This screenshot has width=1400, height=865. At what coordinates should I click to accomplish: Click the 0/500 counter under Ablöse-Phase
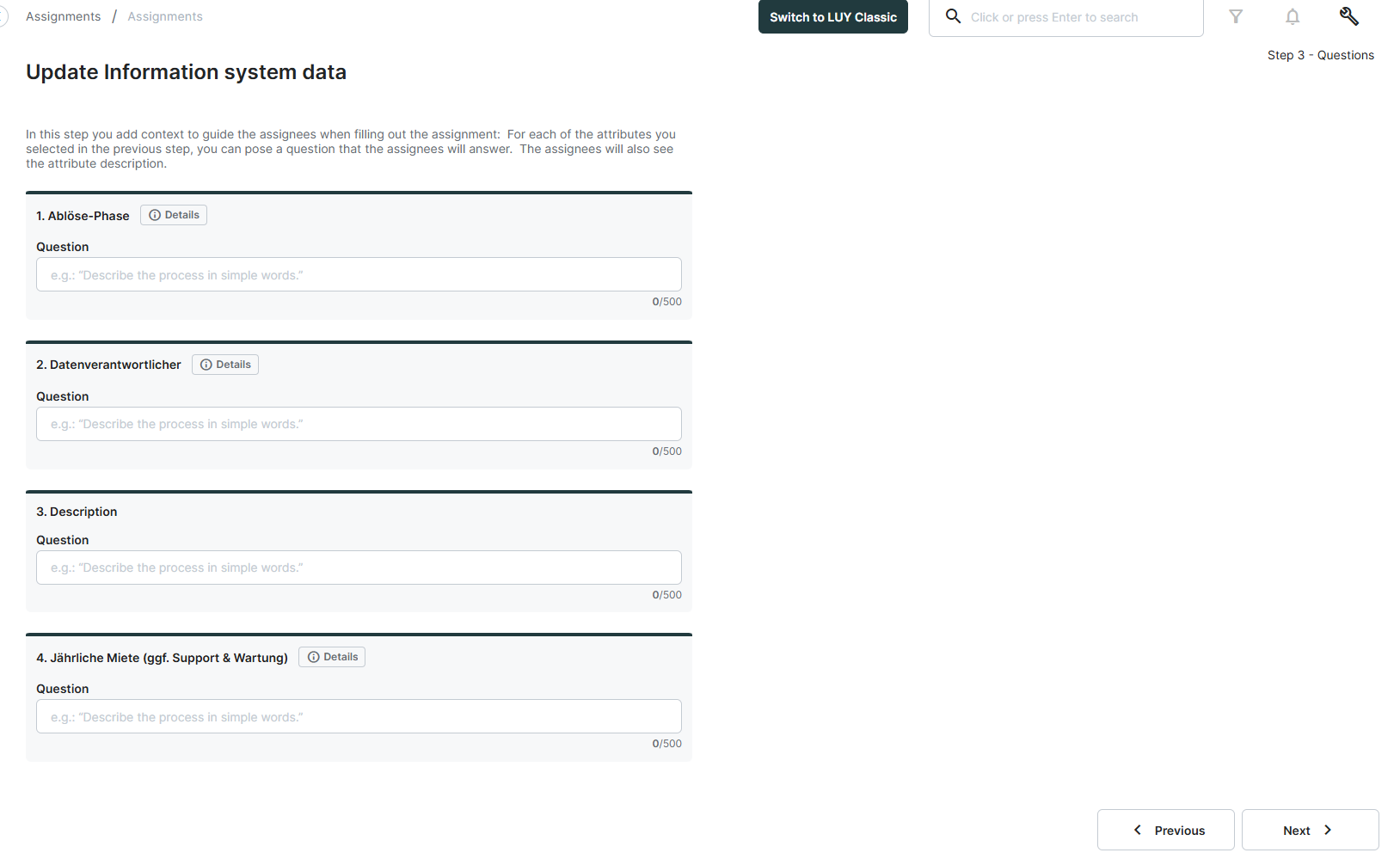(x=666, y=302)
